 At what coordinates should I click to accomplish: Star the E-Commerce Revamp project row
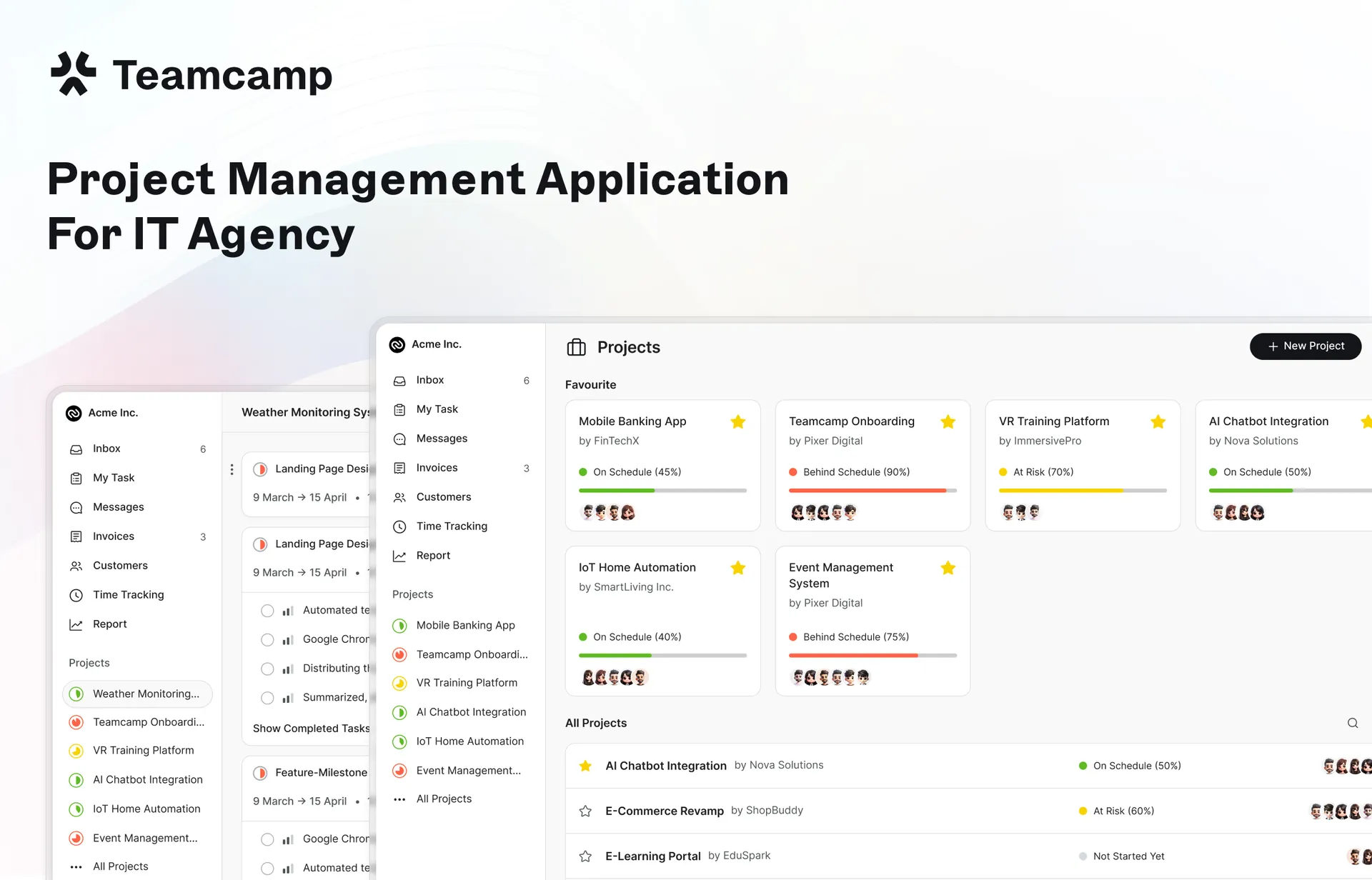(x=585, y=811)
